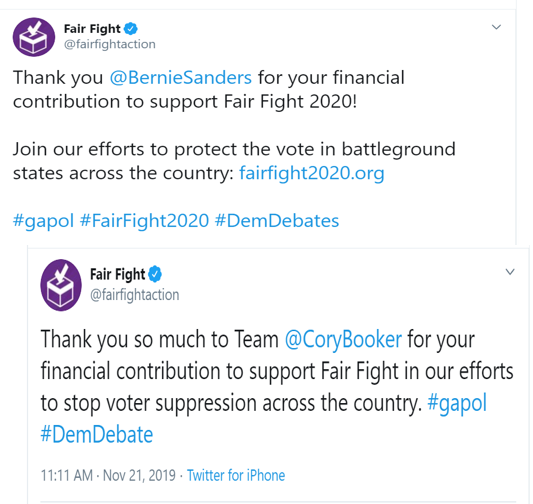Image resolution: width=533 pixels, height=504 pixels.
Task: Open the @BernieSanders mention
Action: 180,77
